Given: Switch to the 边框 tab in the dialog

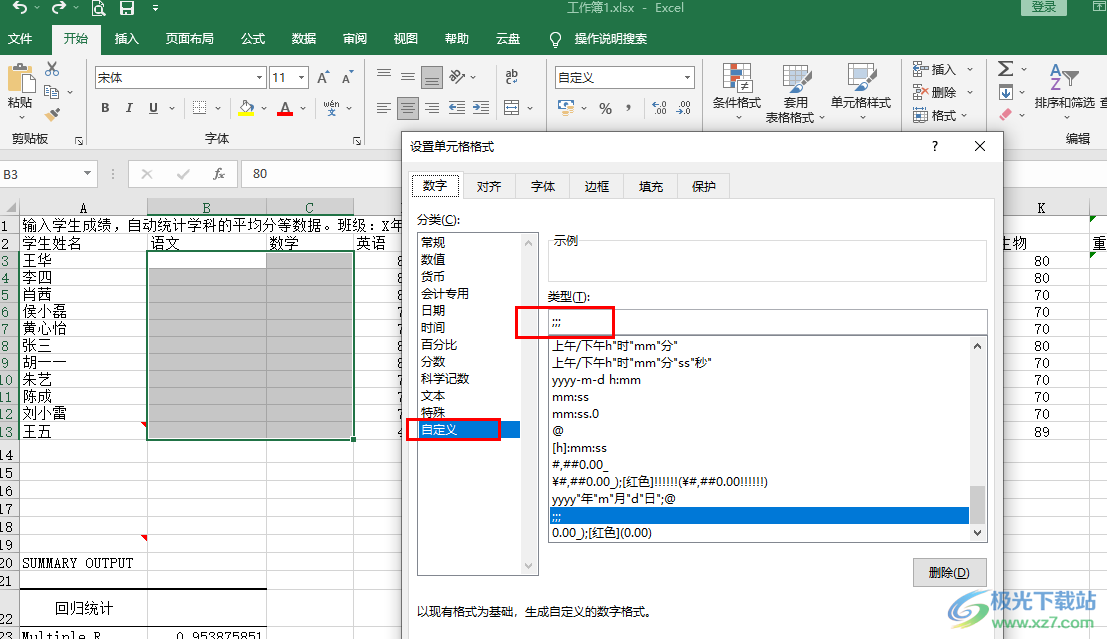Looking at the screenshot, I should coord(597,186).
